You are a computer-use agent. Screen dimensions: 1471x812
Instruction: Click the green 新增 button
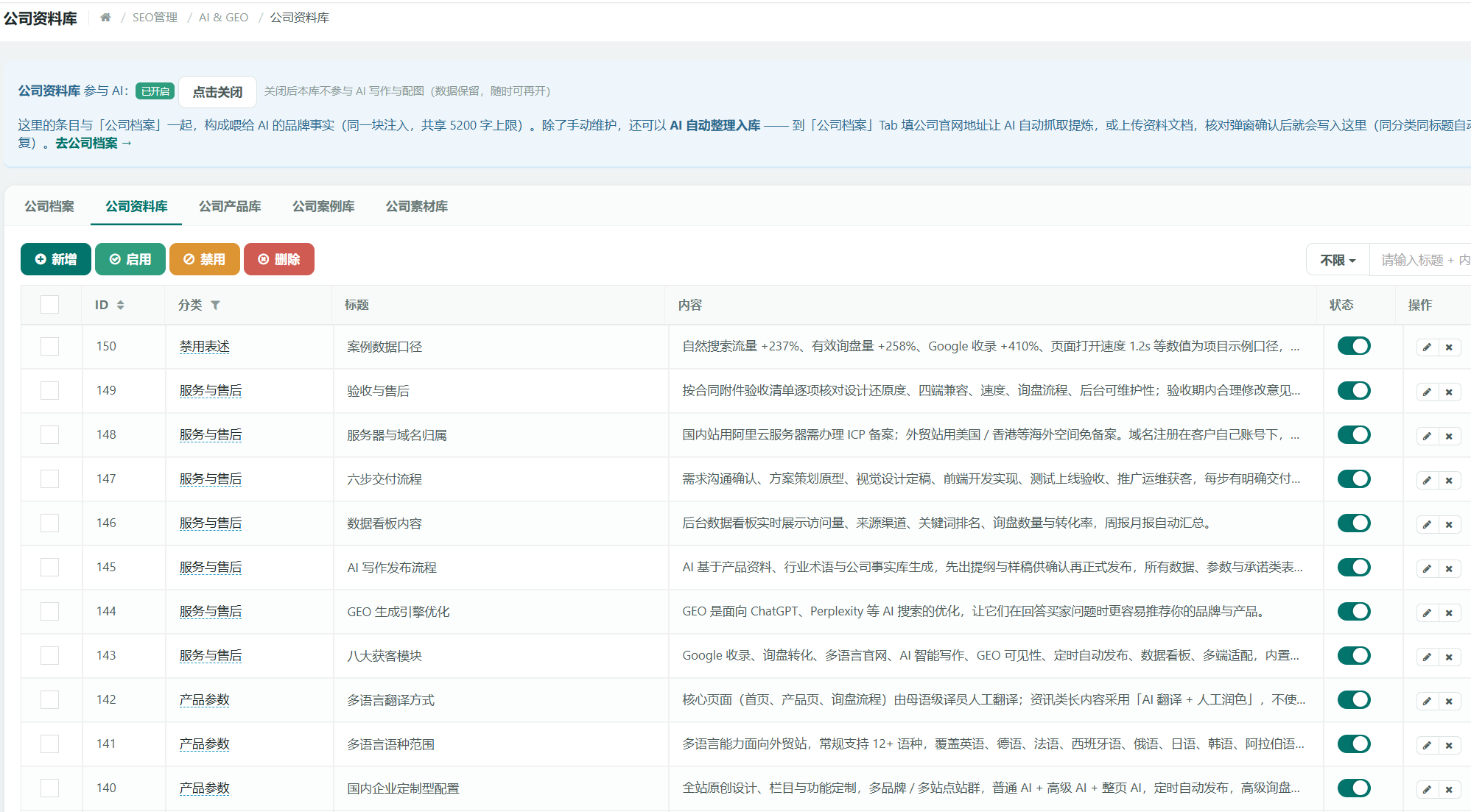[56, 259]
